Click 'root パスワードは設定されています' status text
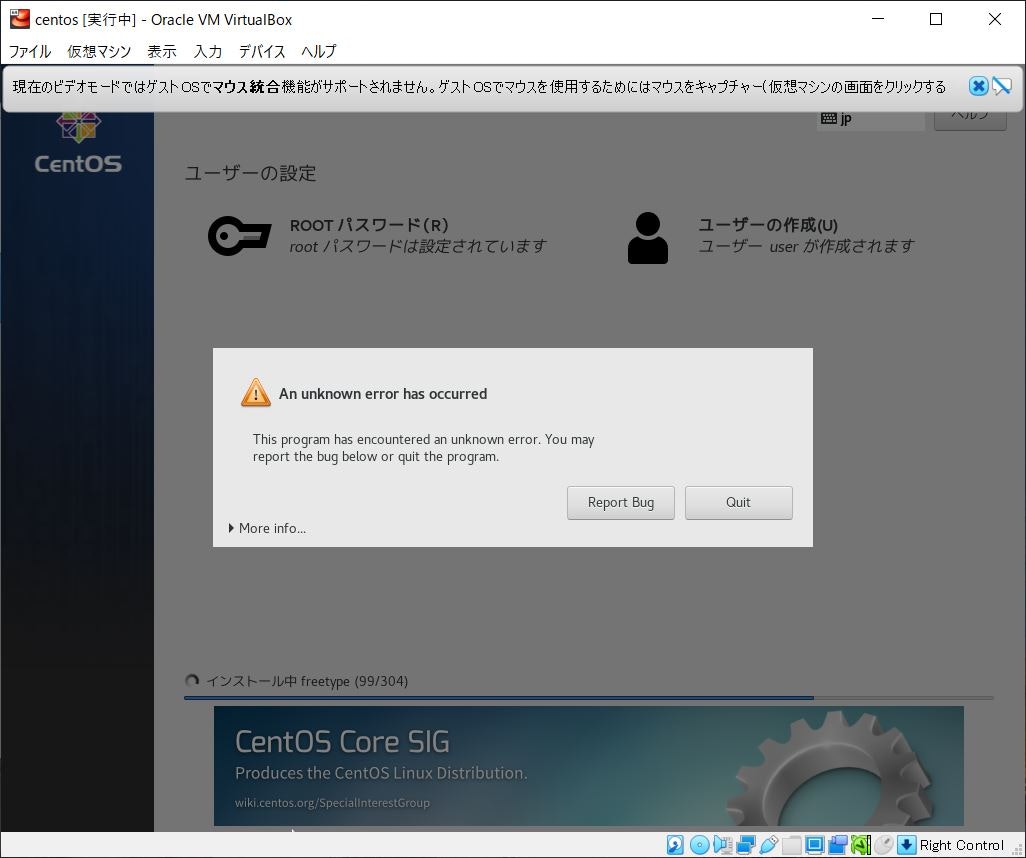The width and height of the screenshot is (1026, 858). (418, 246)
